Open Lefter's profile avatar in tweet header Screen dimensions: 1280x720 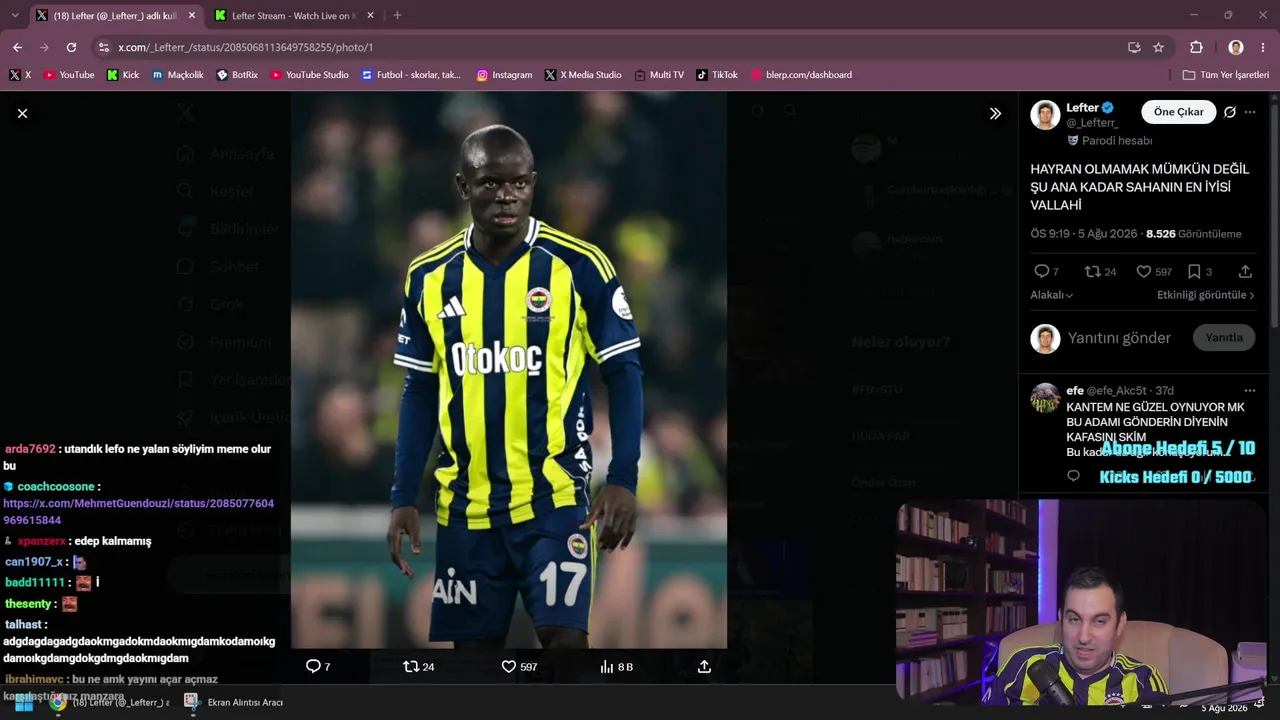click(x=1045, y=114)
